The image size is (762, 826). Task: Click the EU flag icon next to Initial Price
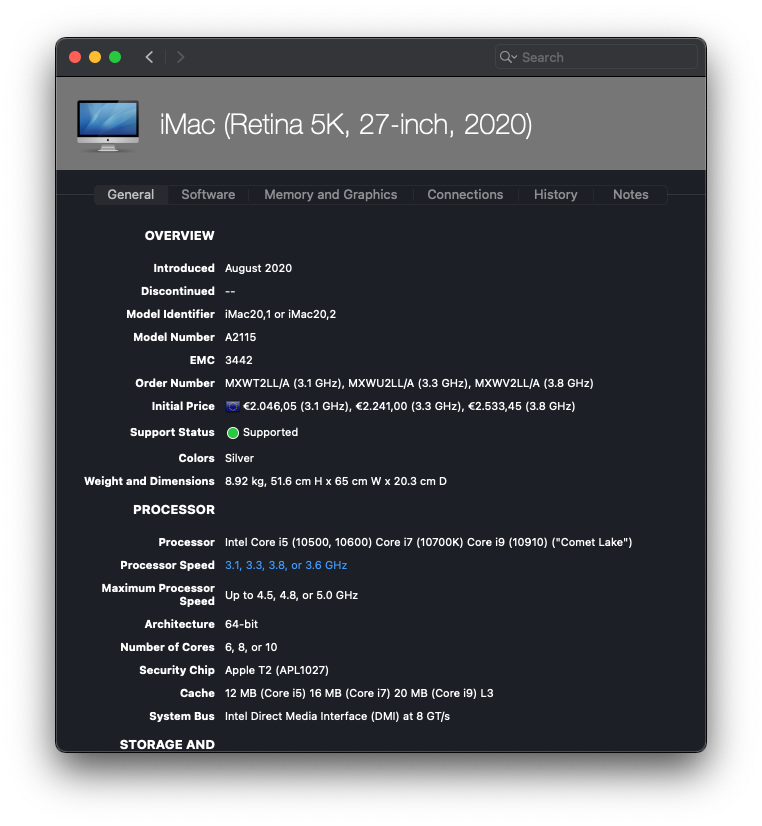(x=232, y=406)
